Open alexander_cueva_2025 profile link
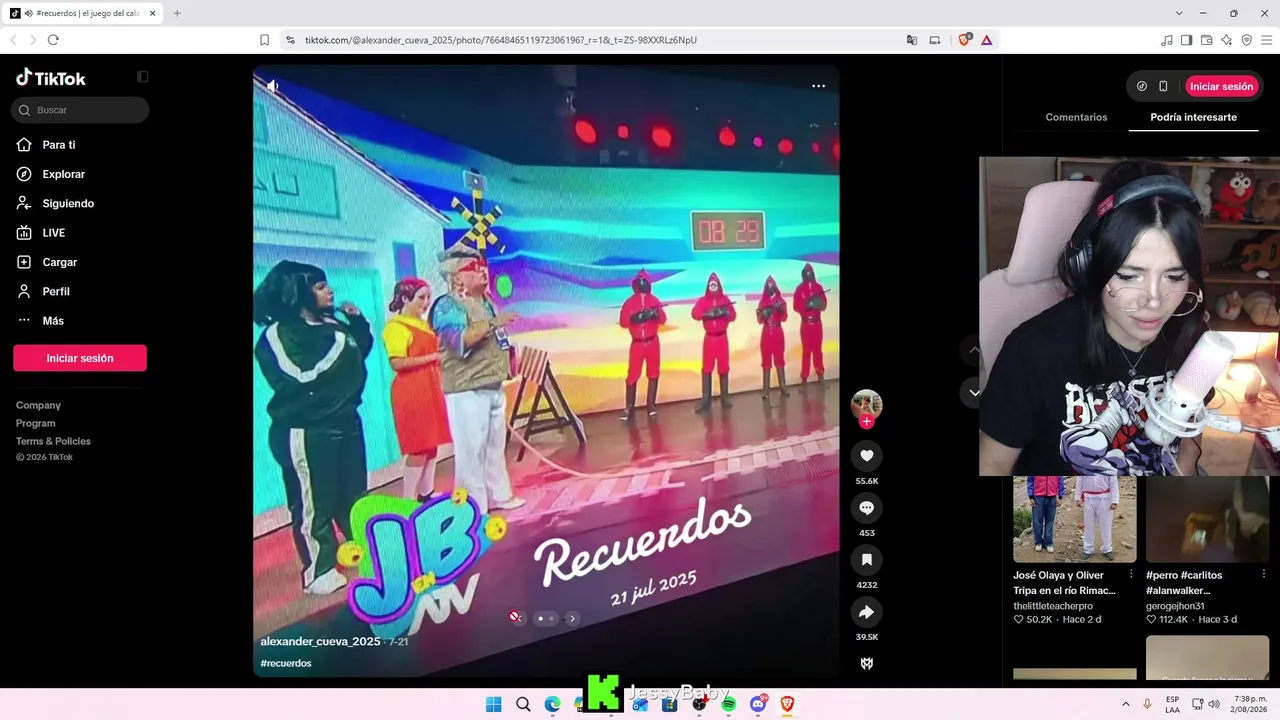The height and width of the screenshot is (720, 1280). pos(320,641)
